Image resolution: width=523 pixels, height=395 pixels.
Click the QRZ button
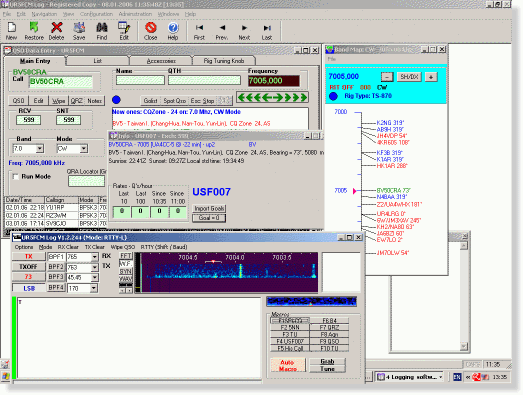pyautogui.click(x=76, y=101)
